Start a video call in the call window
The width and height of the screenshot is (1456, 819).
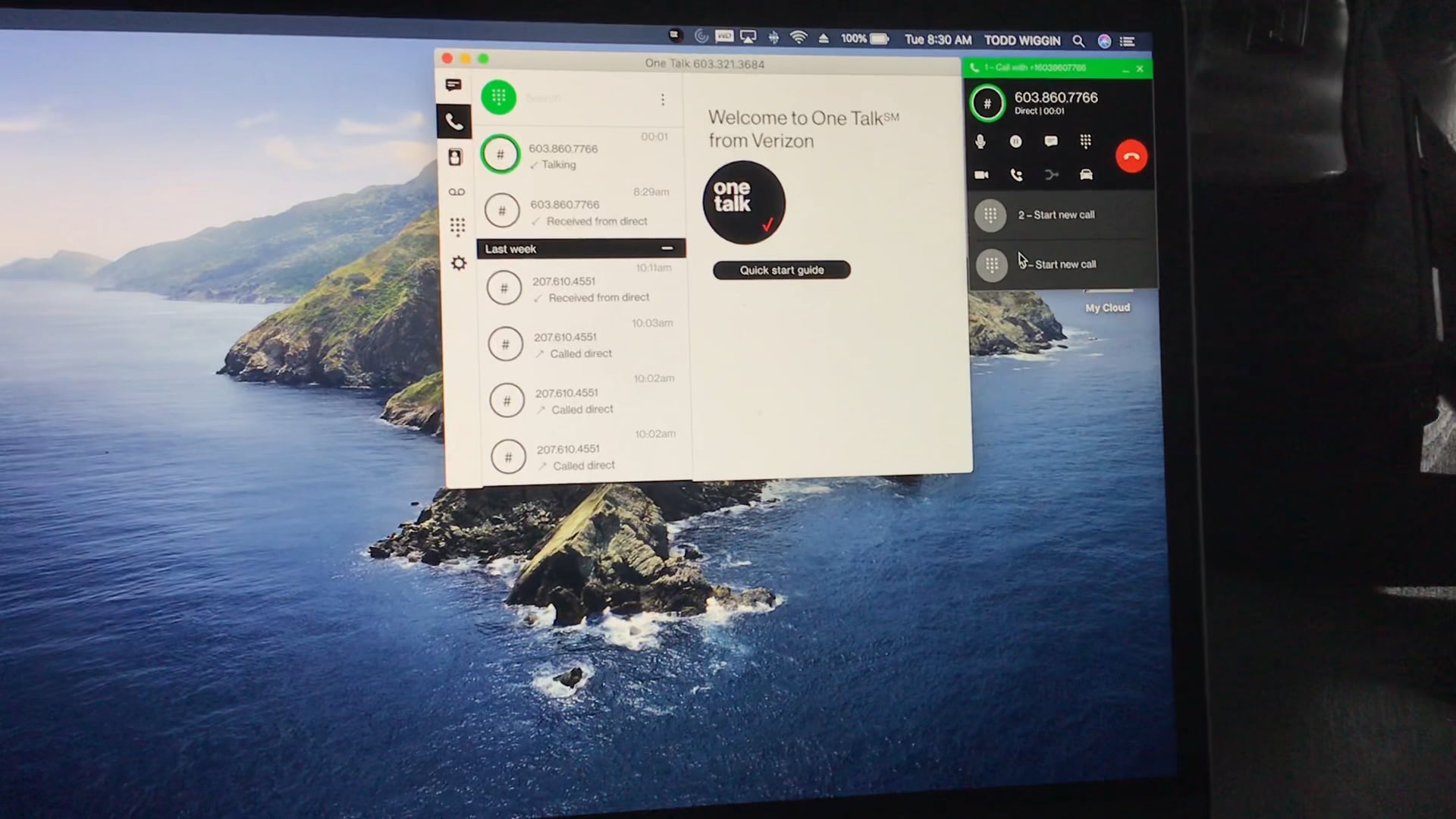click(981, 174)
